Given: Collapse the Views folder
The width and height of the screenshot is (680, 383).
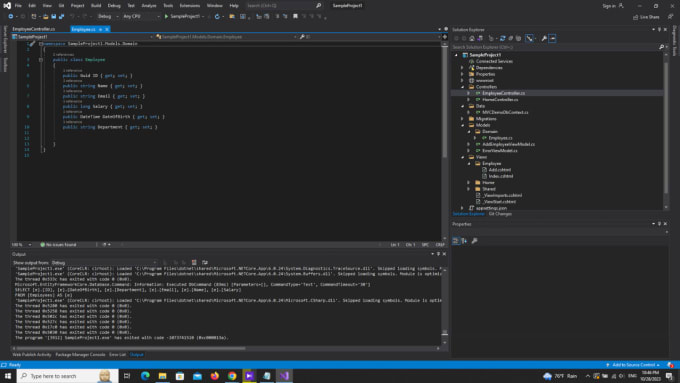Looking at the screenshot, I should point(462,157).
